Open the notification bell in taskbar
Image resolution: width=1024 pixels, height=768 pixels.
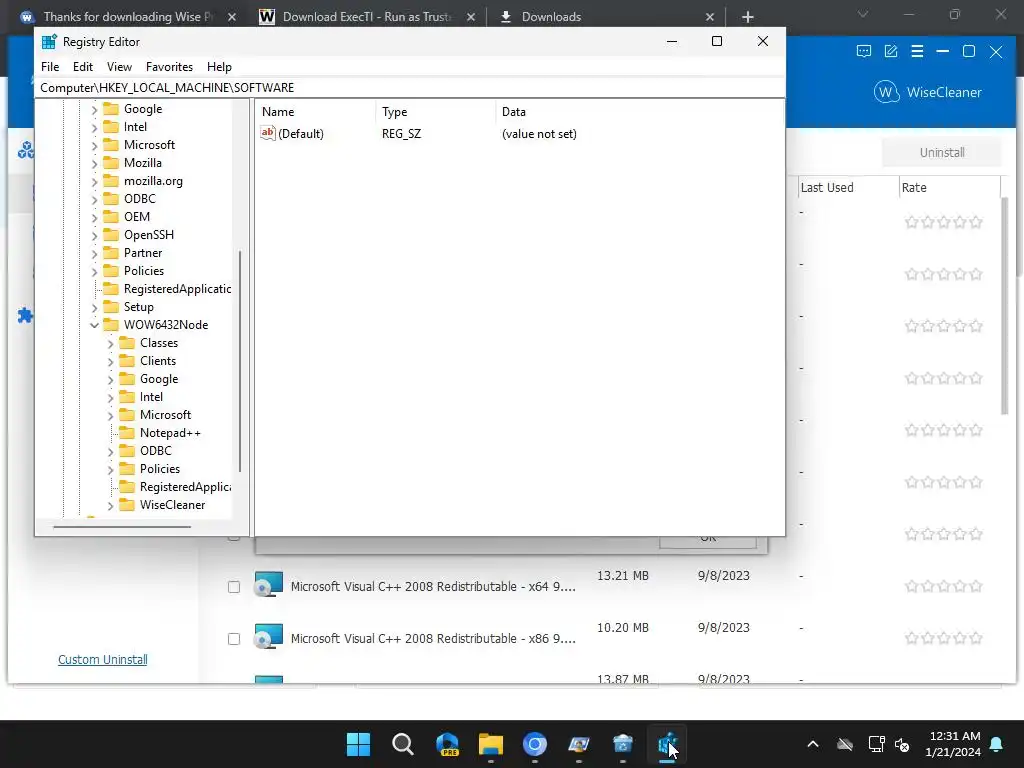coord(997,744)
